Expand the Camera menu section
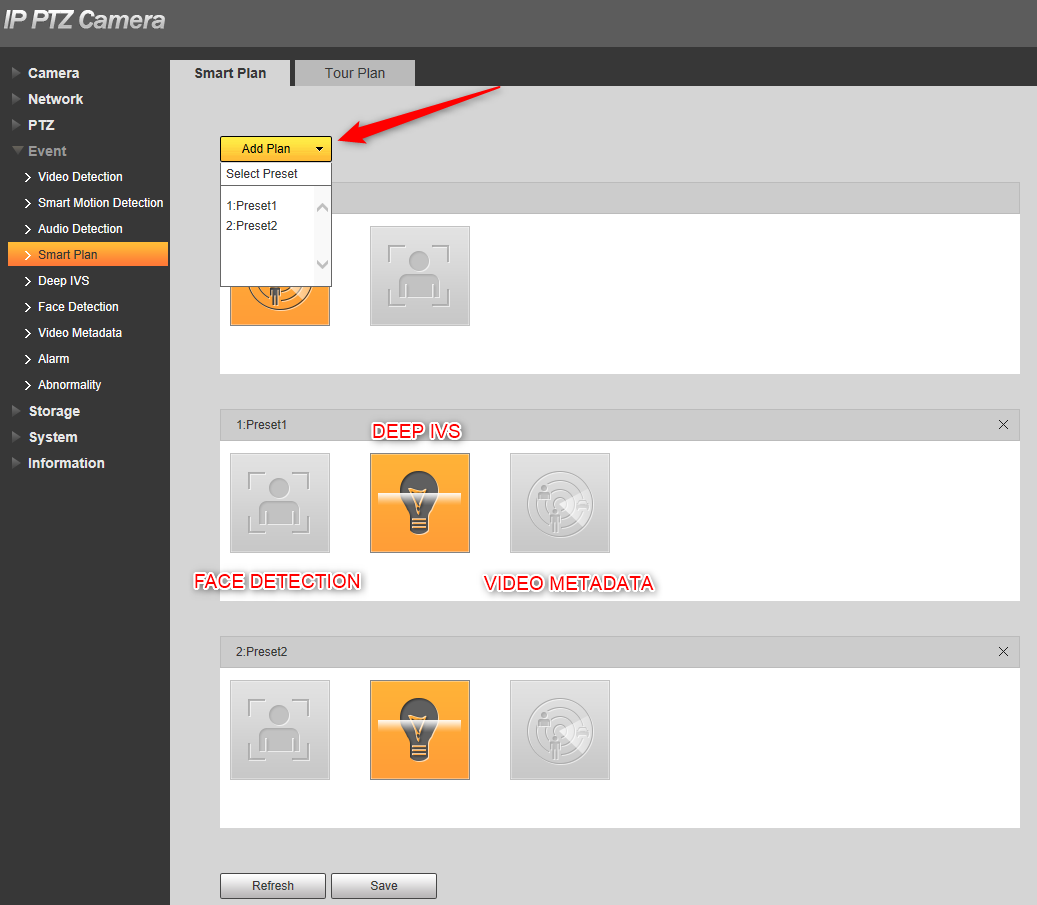1037x905 pixels. (53, 73)
